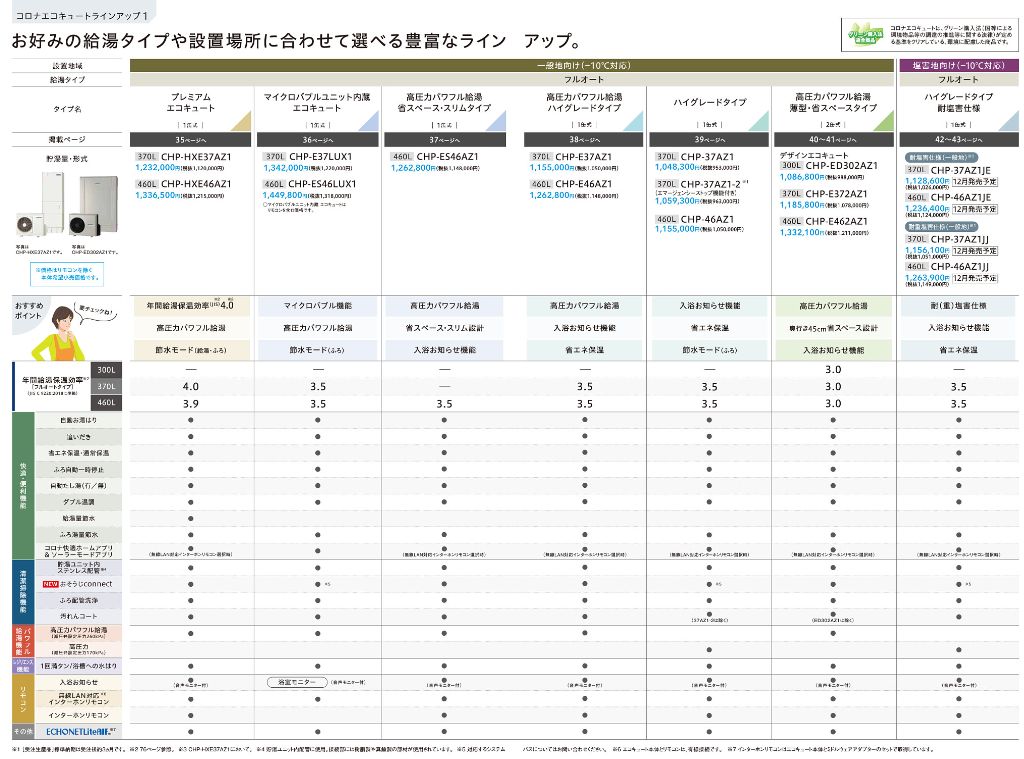Click the price 1,336,500円
Viewport: 1024px width, 759px height.
pos(157,195)
